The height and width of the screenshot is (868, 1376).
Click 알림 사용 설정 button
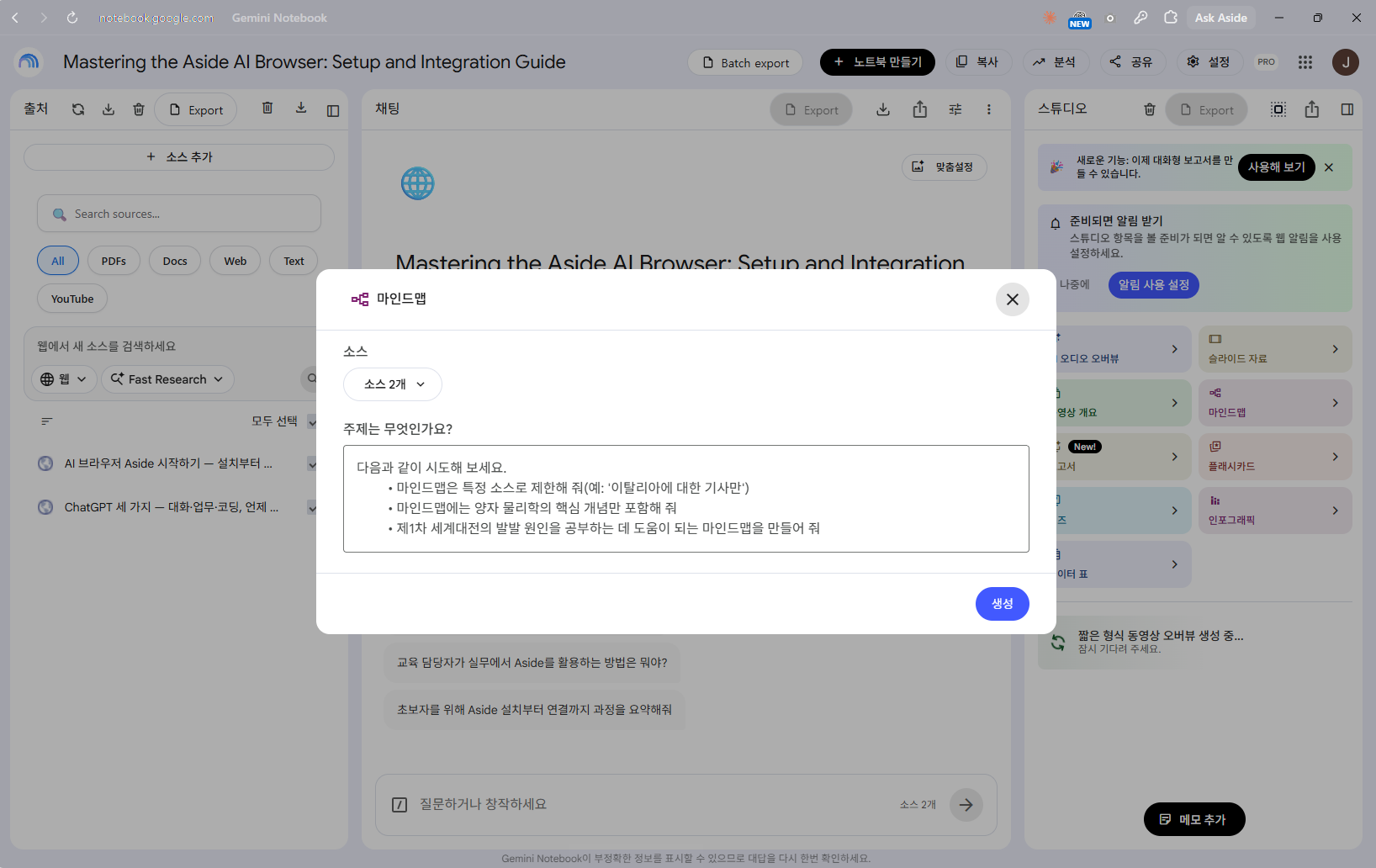tap(1153, 285)
